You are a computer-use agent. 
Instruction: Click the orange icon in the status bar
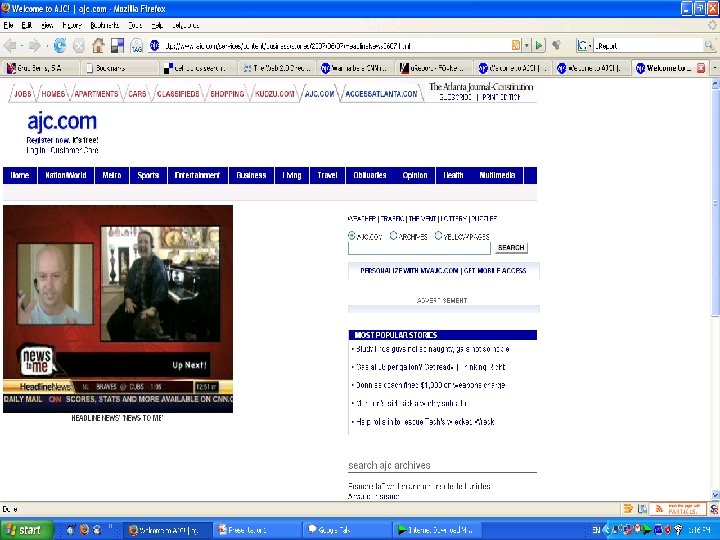point(628,508)
